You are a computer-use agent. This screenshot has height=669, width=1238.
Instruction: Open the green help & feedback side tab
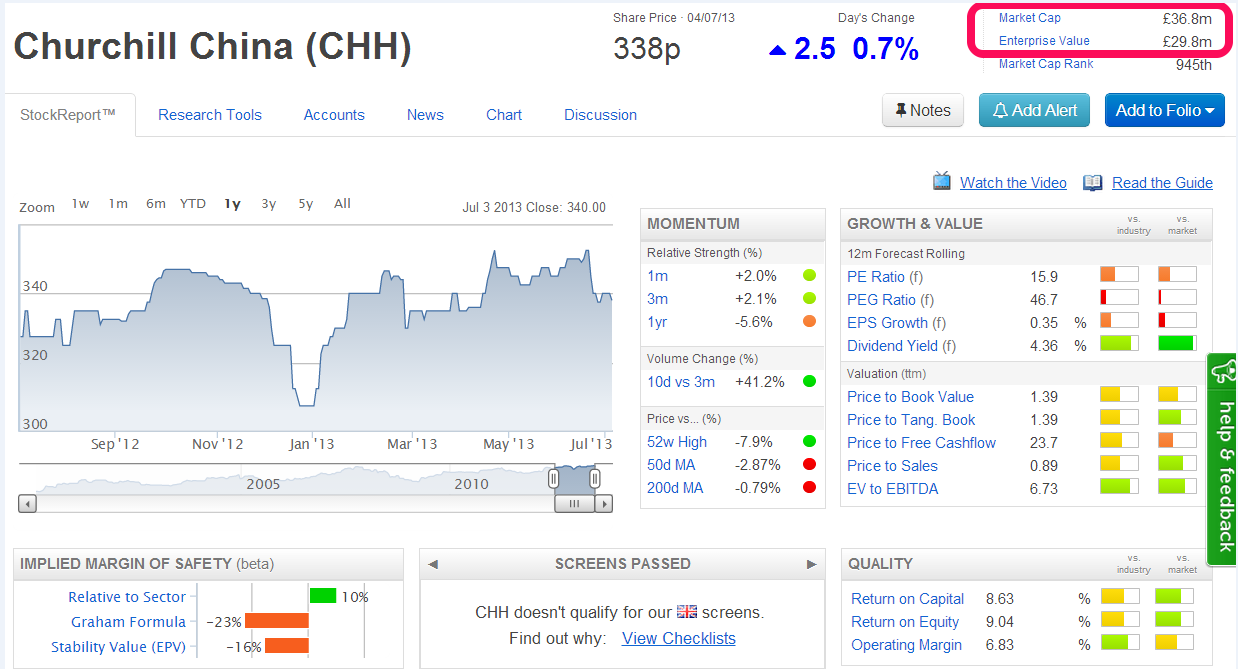[1223, 459]
